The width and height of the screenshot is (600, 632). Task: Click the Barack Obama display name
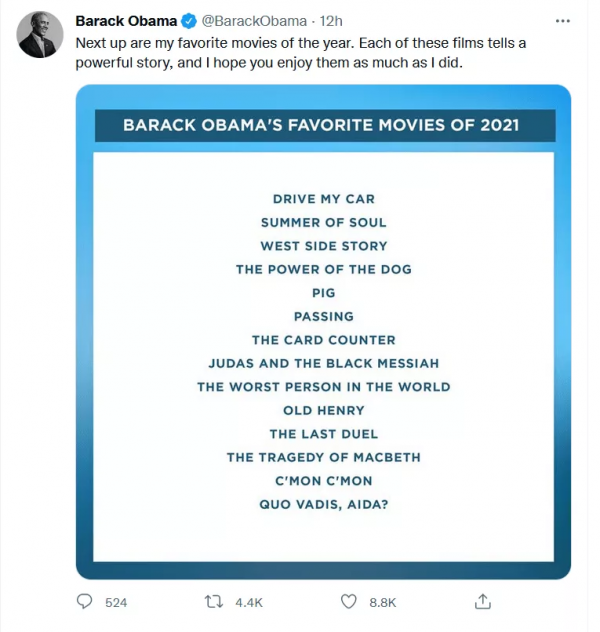click(126, 21)
